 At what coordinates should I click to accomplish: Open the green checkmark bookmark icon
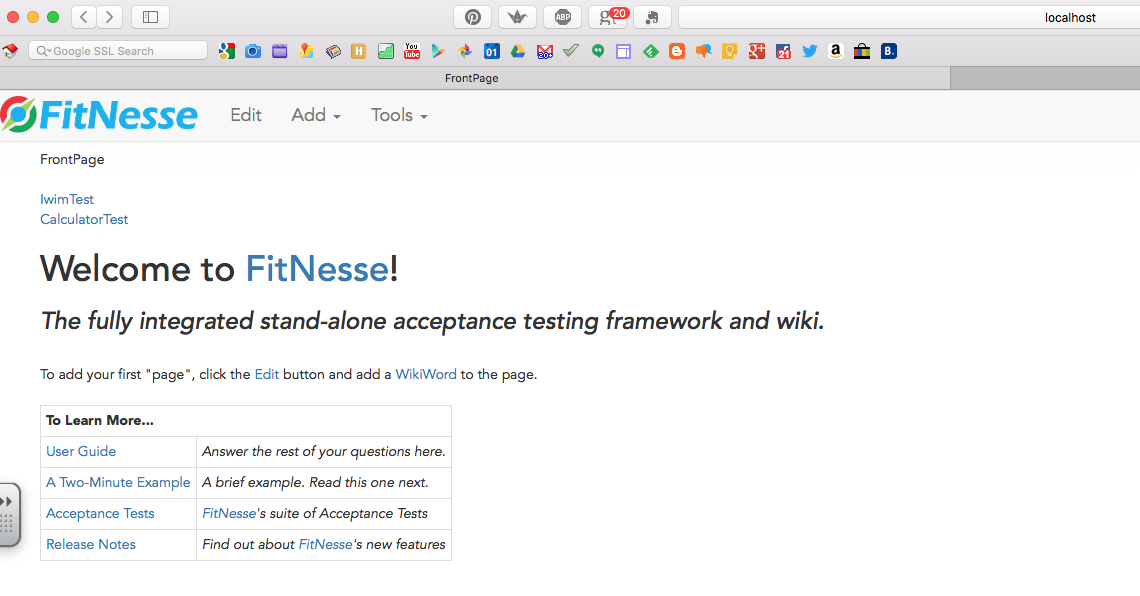[571, 51]
